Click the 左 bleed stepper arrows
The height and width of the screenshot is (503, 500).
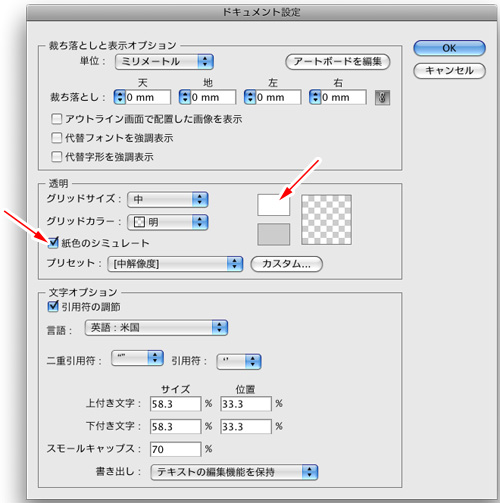pos(250,97)
